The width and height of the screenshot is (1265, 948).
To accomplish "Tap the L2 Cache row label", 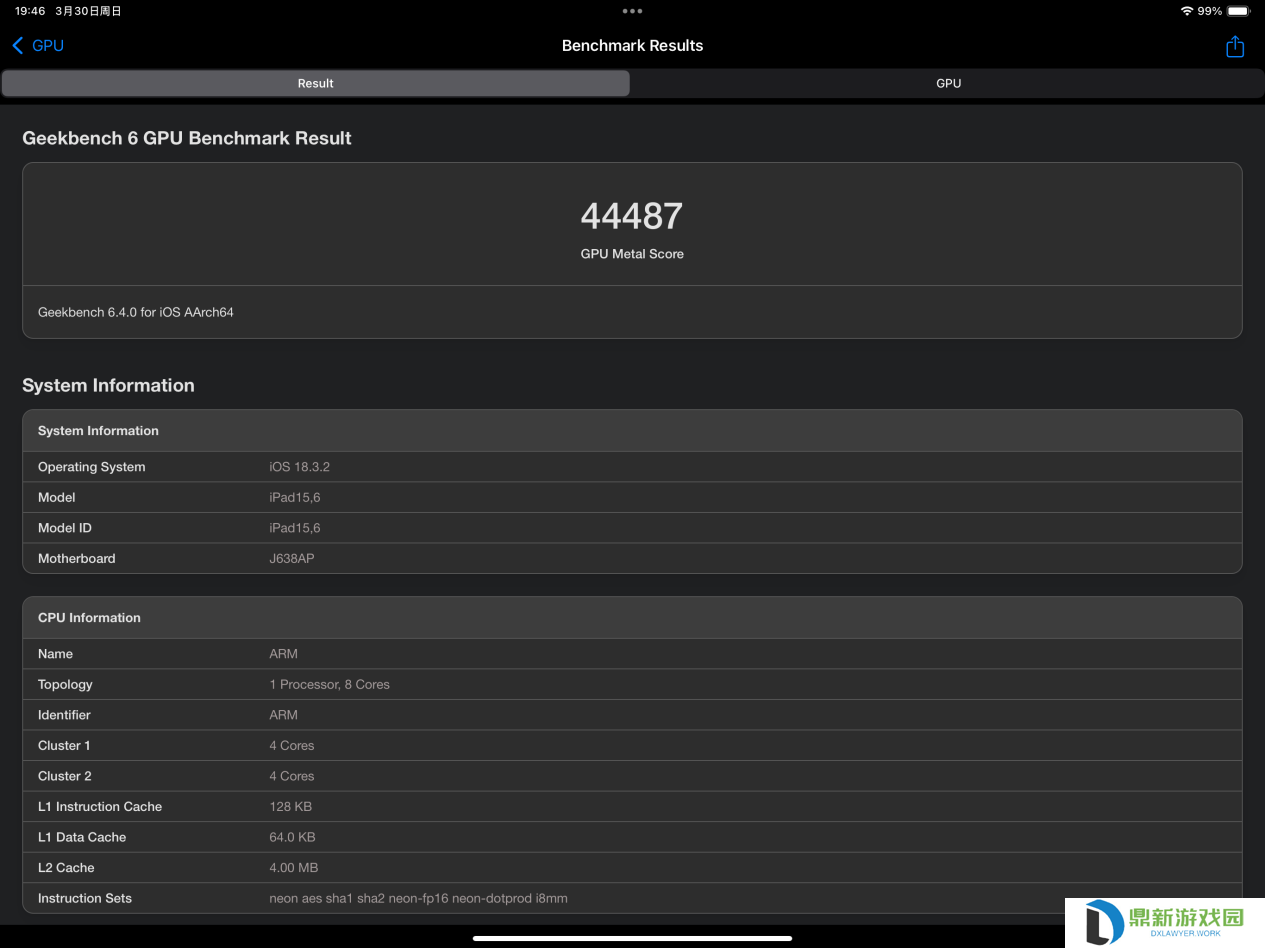I will tap(66, 867).
